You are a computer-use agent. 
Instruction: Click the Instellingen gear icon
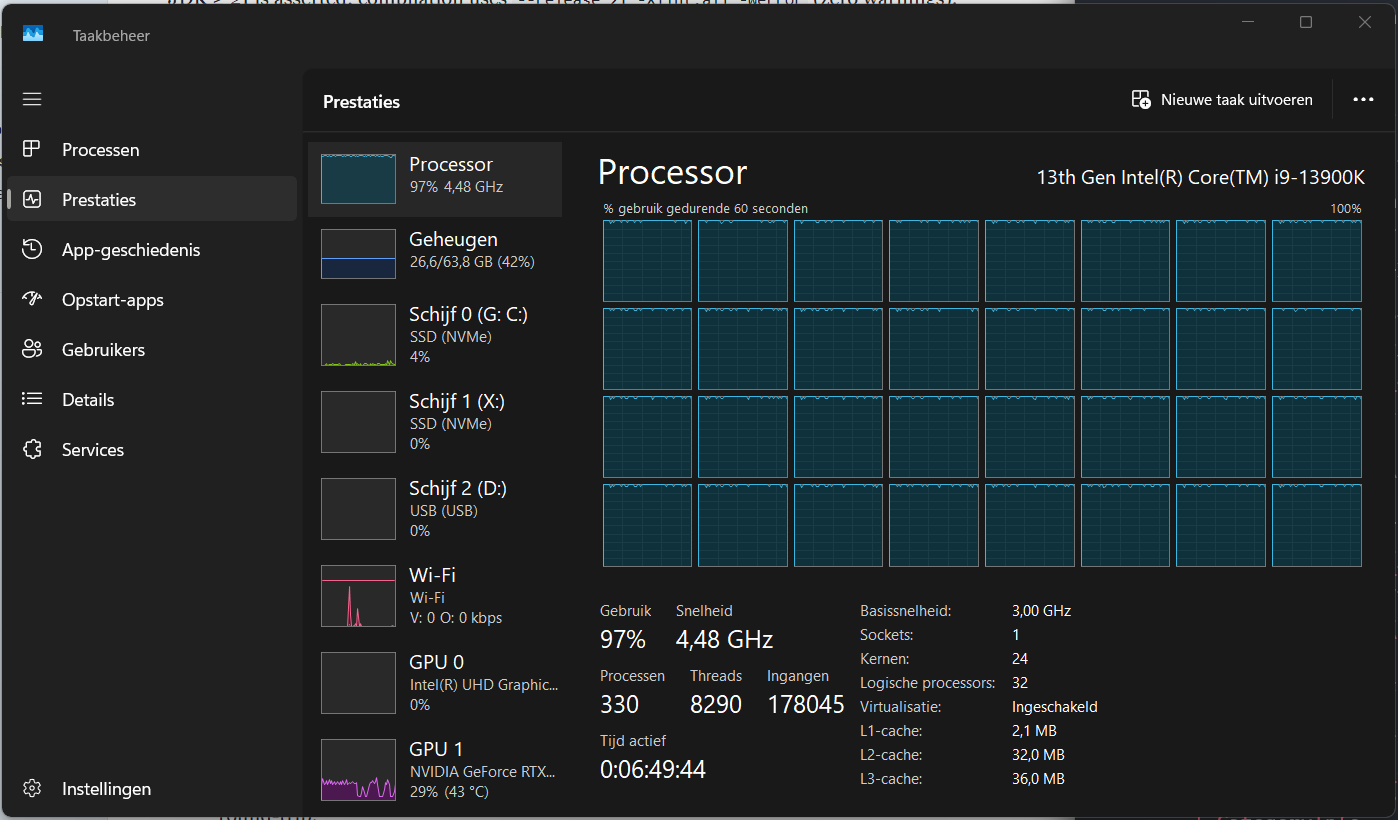(32, 788)
